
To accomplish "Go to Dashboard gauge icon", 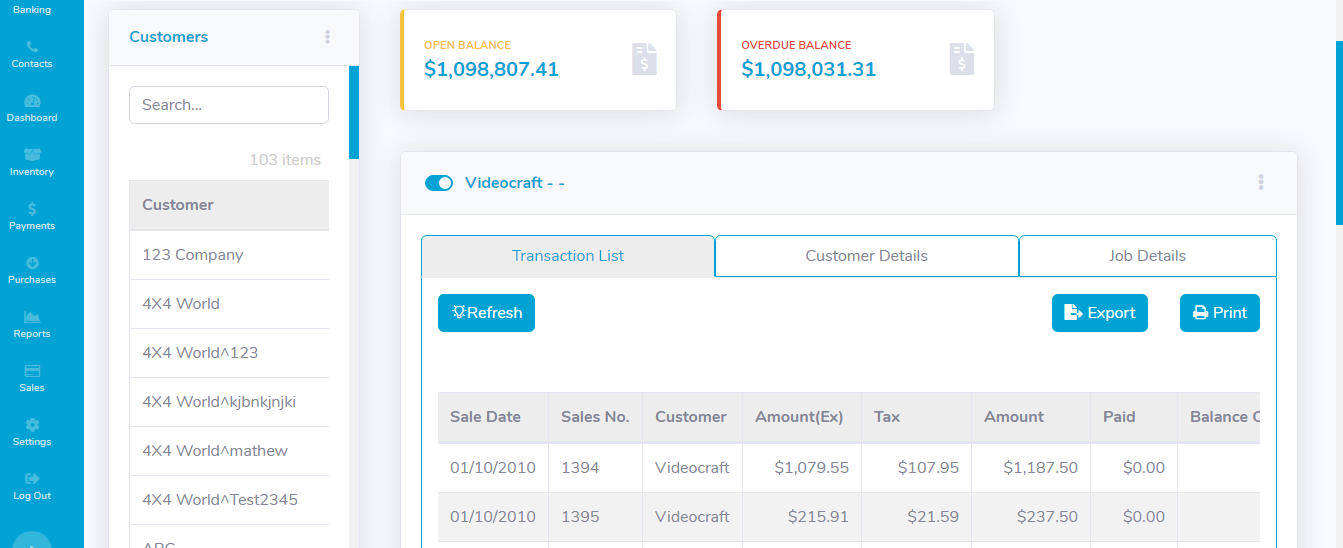I will pos(32,101).
